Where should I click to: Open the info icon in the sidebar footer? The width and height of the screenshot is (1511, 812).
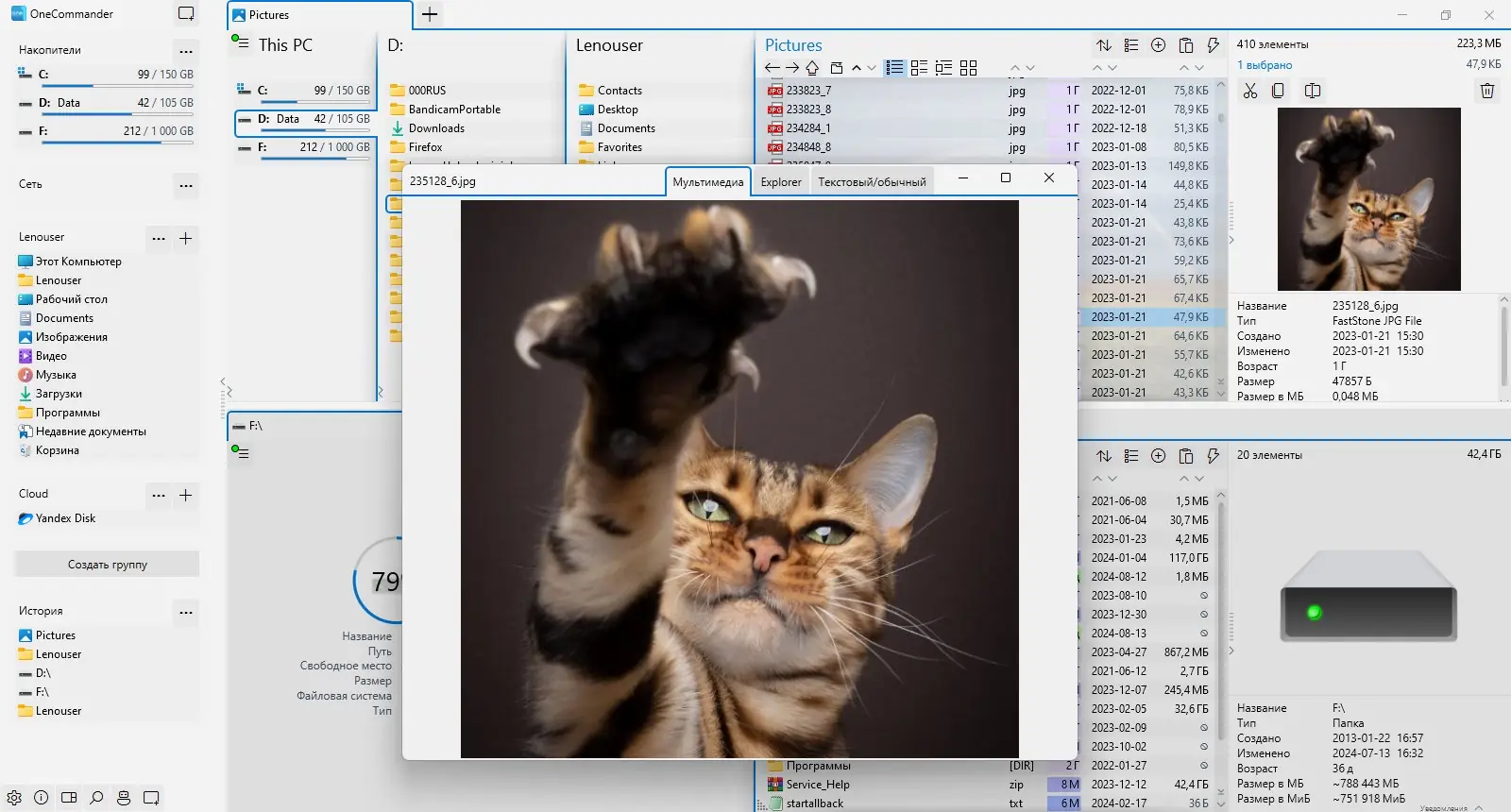42,798
